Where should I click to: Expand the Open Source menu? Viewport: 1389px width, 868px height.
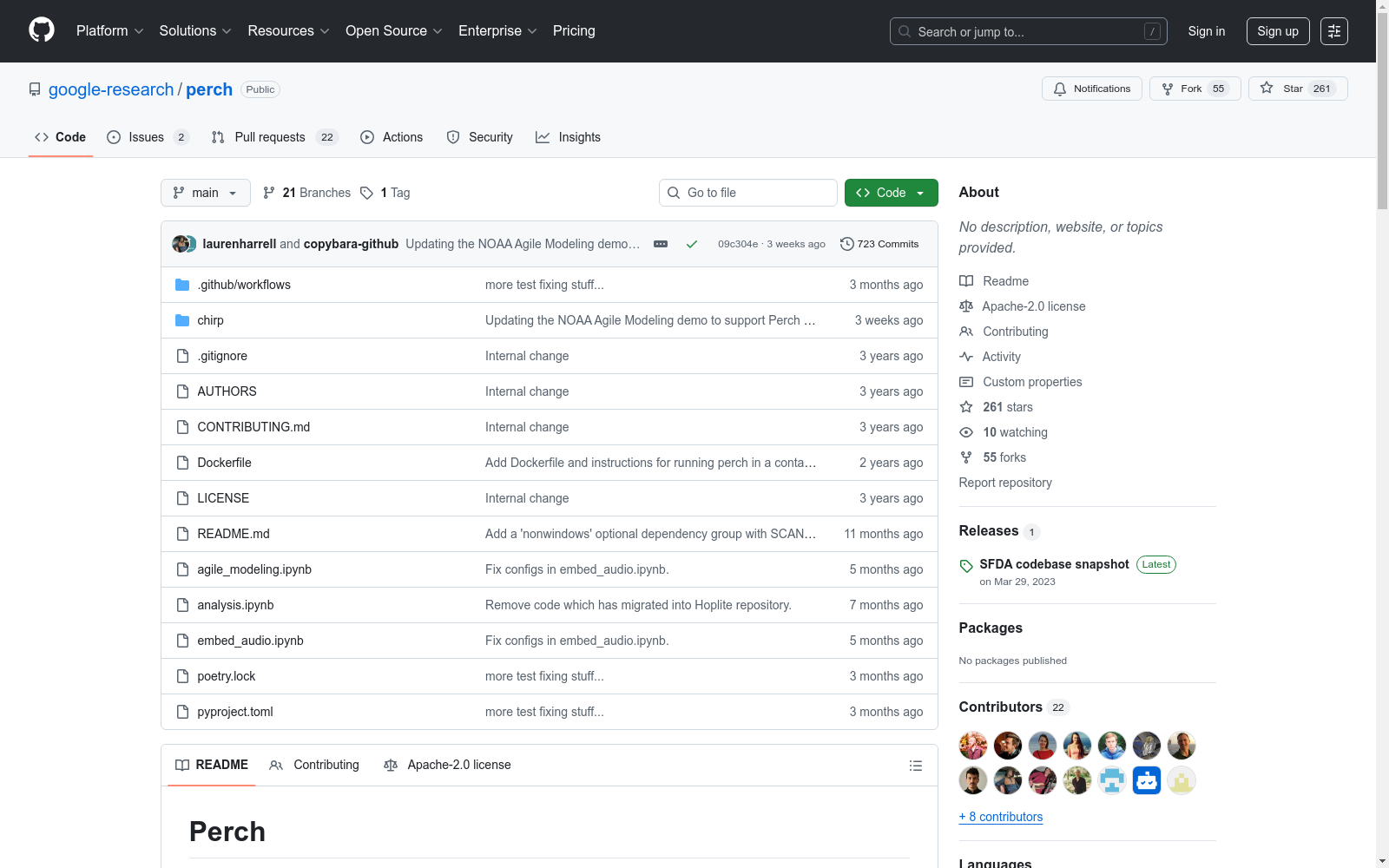(394, 30)
